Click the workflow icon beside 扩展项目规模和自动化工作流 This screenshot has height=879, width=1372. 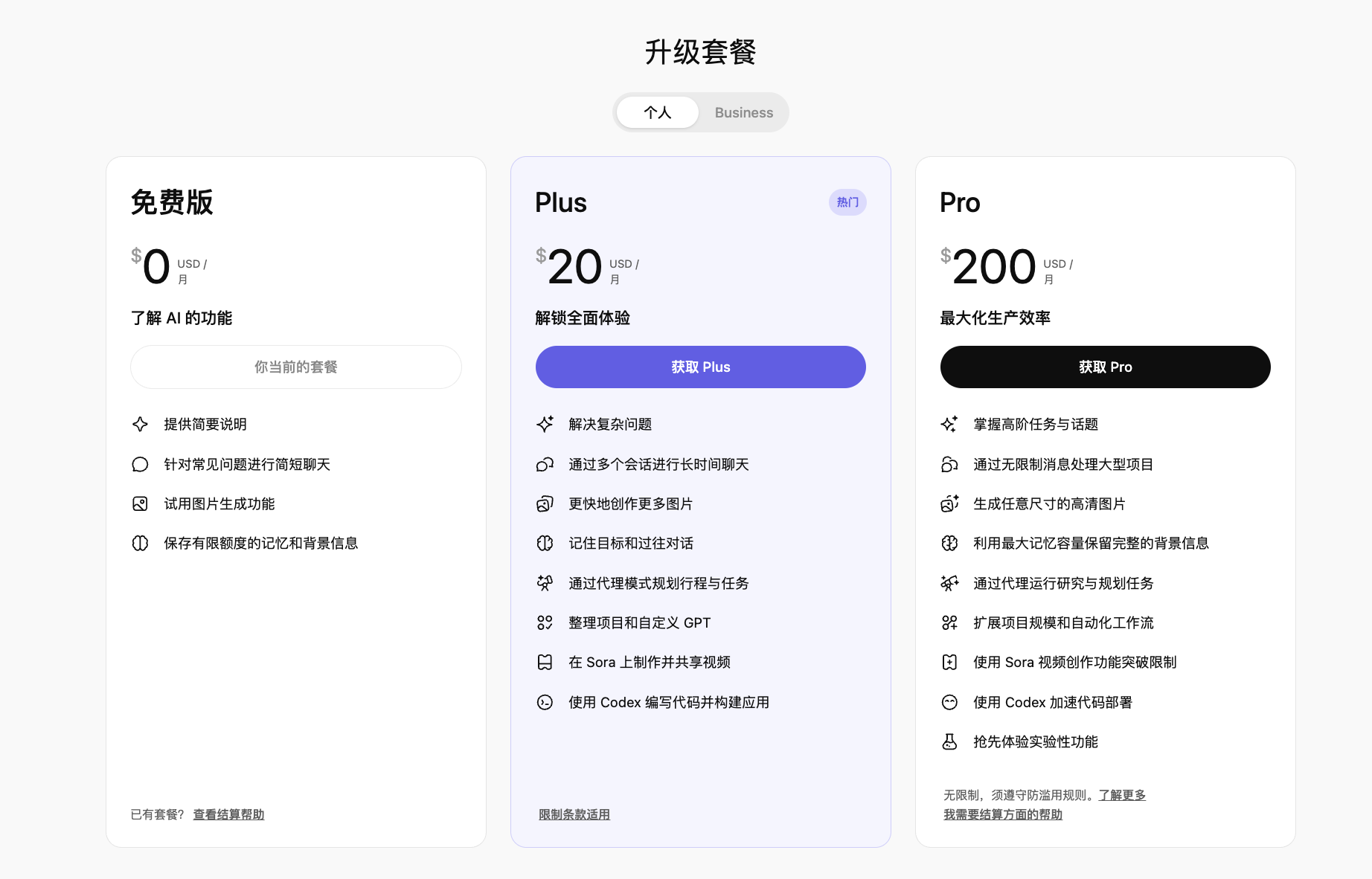point(949,622)
